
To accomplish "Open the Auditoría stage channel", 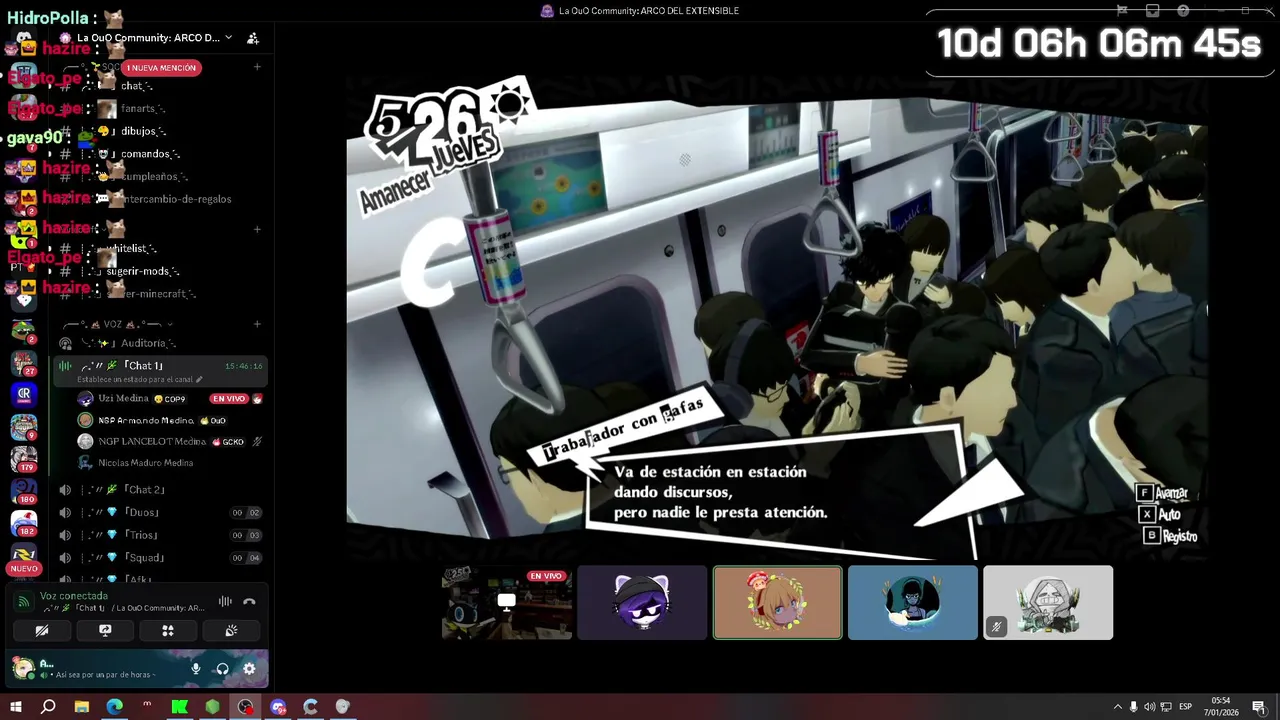I will click(x=160, y=343).
